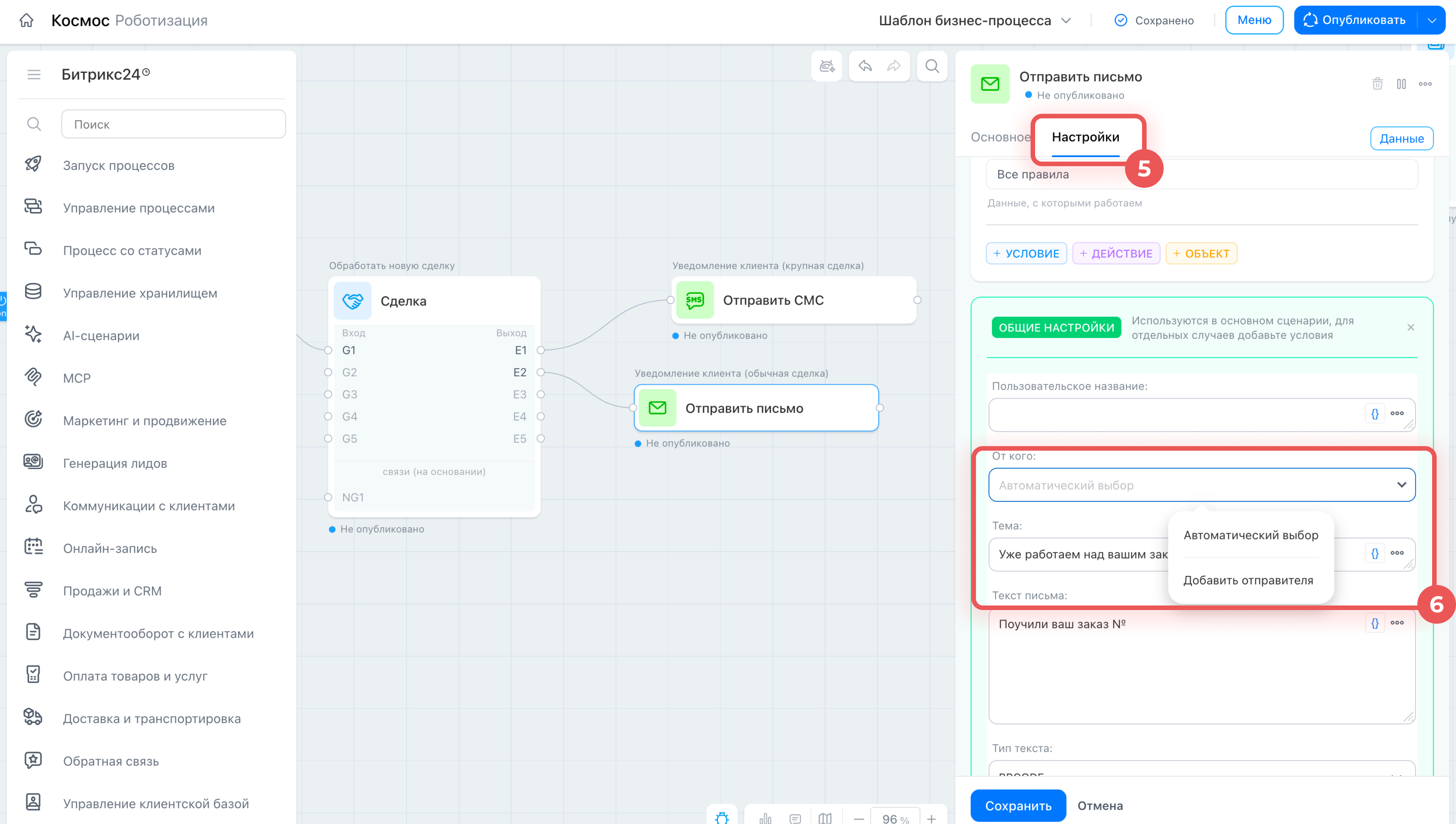This screenshot has height=824, width=1456.
Task: Open variable braces for Тема field
Action: [x=1374, y=553]
